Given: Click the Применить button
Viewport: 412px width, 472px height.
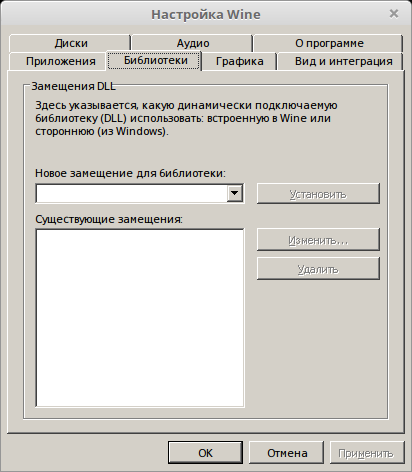Looking at the screenshot, I should (367, 453).
